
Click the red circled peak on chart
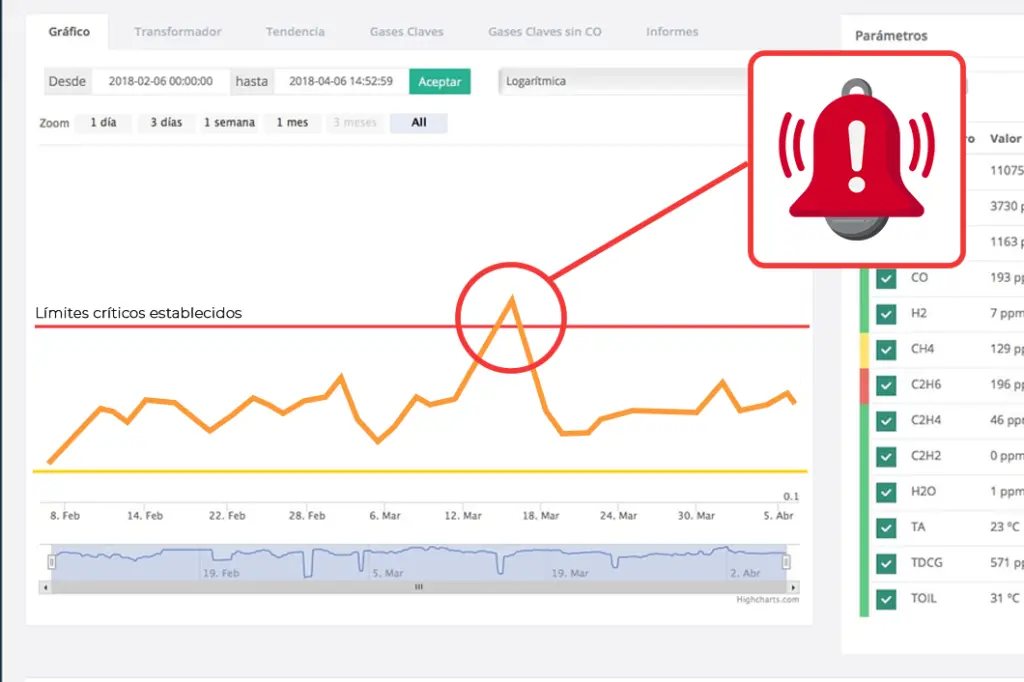[512, 317]
